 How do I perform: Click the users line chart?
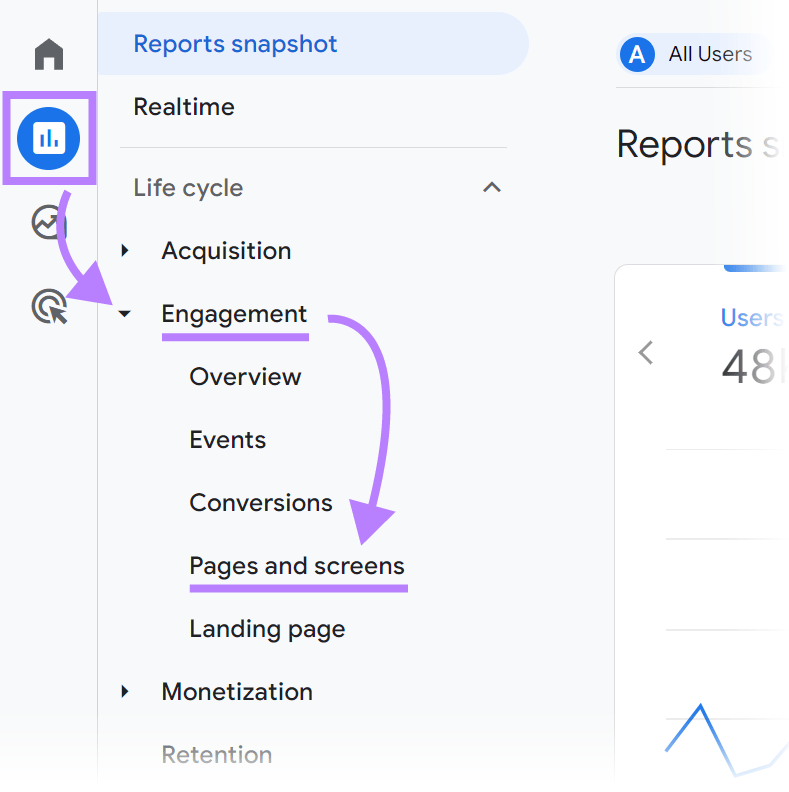726,739
